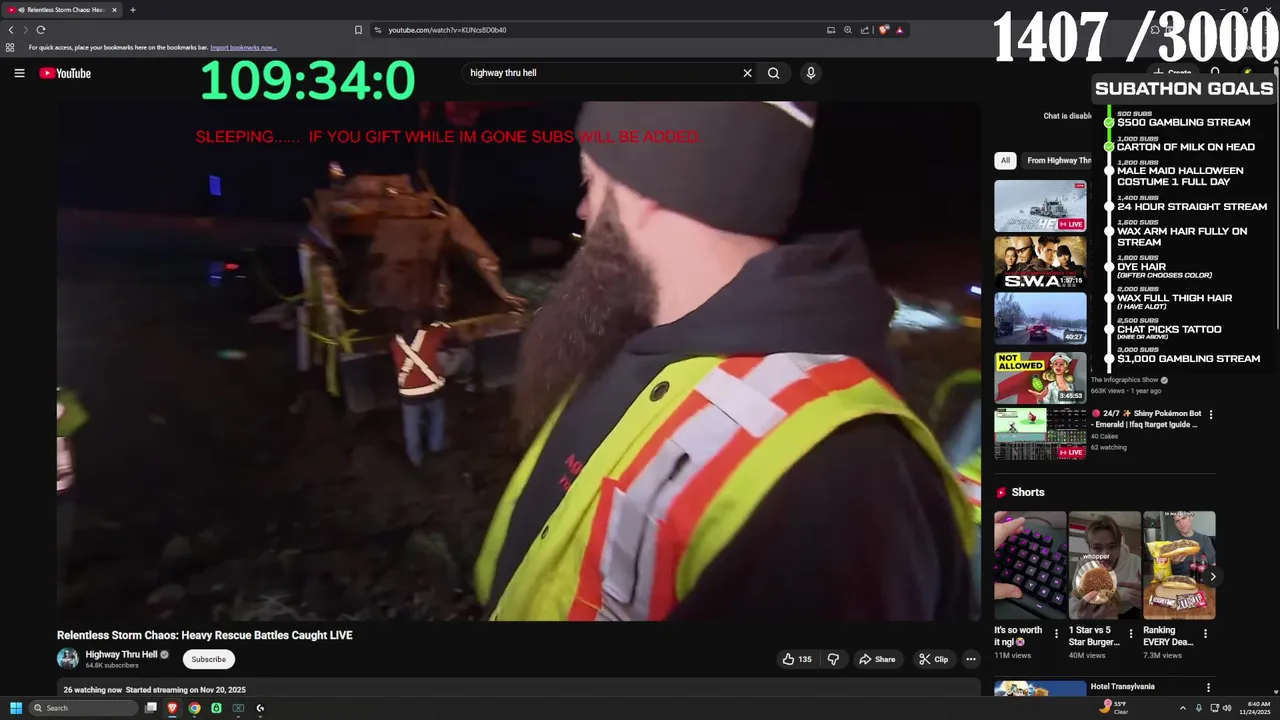Screen dimensions: 1280x720
Task: Show hidden system tray icons
Action: [1183, 708]
